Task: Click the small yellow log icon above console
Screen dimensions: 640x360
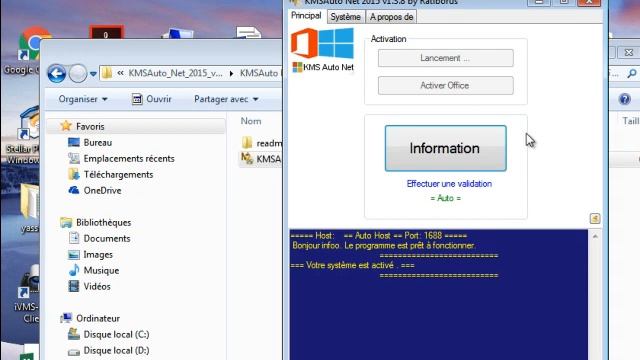Action: pos(595,218)
